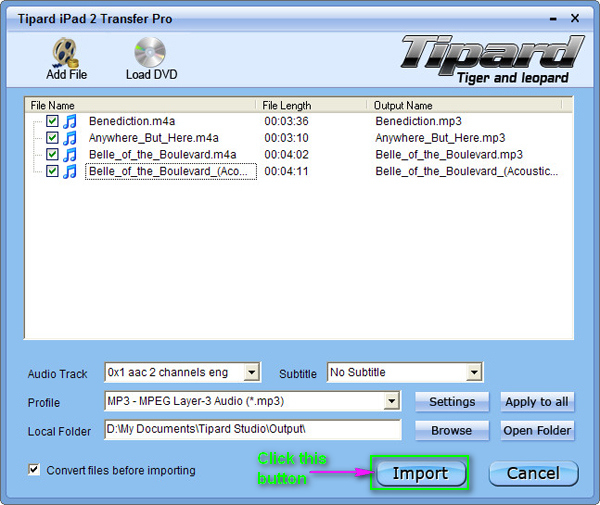Image resolution: width=600 pixels, height=505 pixels.
Task: Click output name Belle_of_the_Boulevard_(Acoustic...
Action: click(x=466, y=171)
